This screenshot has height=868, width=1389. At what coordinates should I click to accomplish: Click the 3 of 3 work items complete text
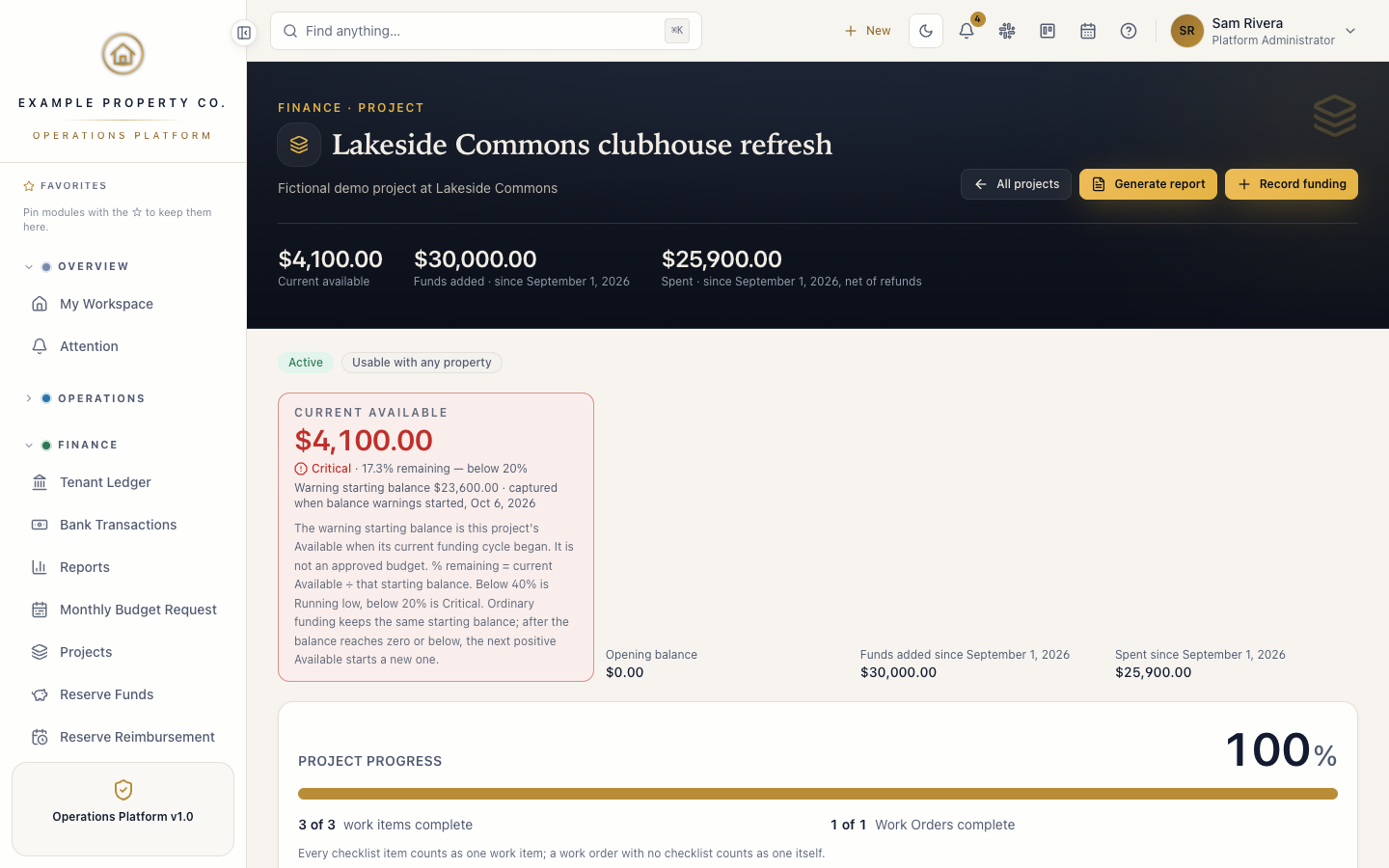386,825
